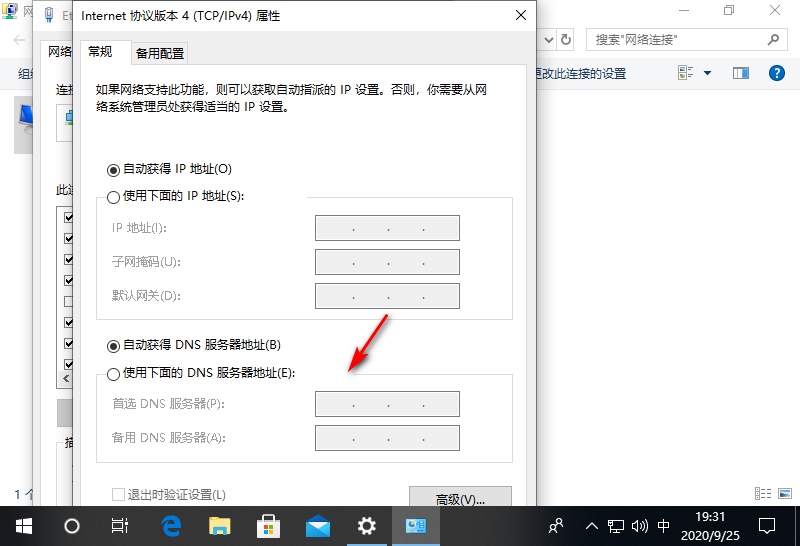The height and width of the screenshot is (546, 800).
Task: Select 自动获得 IP 地址 radio button
Action: click(113, 170)
